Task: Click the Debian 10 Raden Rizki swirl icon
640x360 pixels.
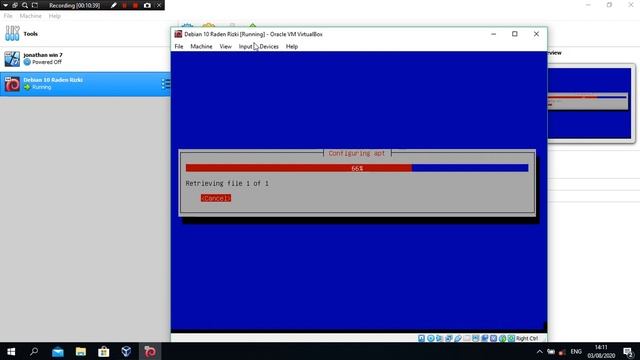Action: pyautogui.click(x=12, y=84)
